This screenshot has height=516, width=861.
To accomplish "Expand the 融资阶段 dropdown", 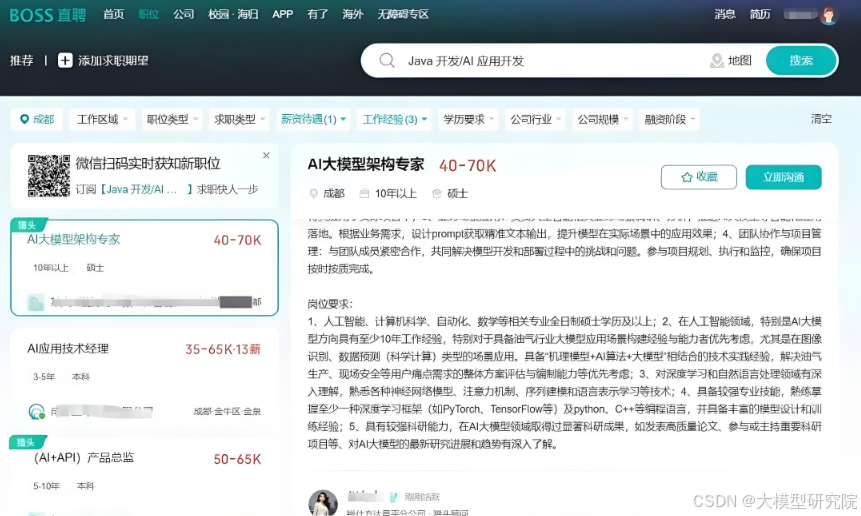I will pyautogui.click(x=669, y=119).
